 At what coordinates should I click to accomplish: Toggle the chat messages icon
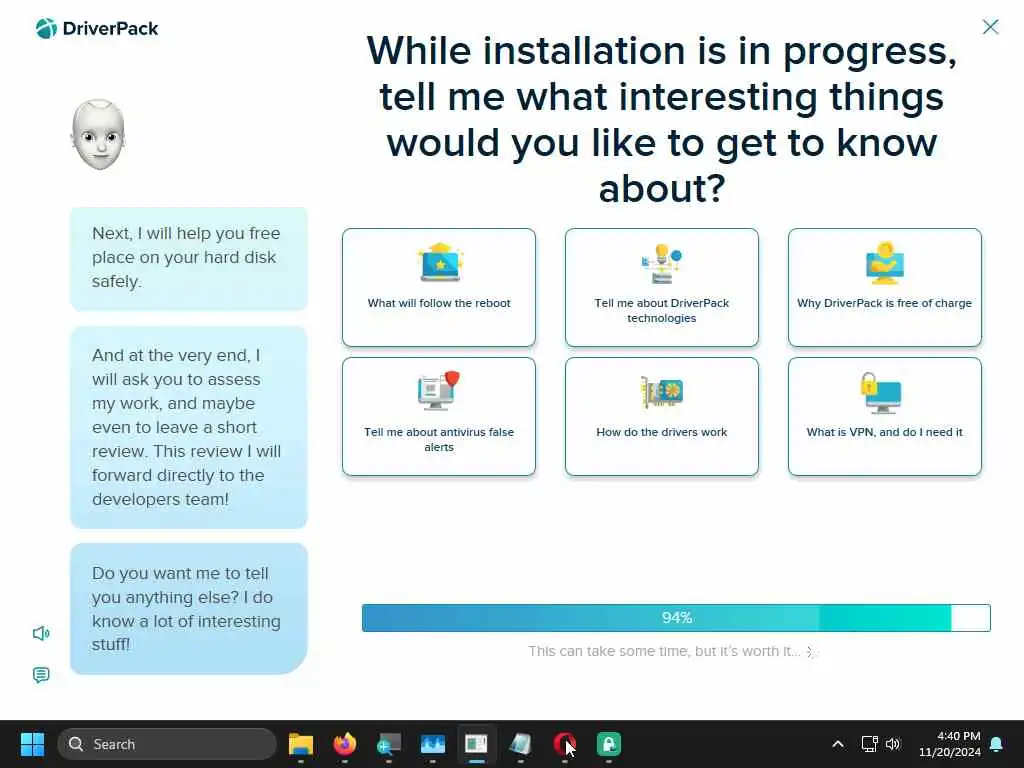[41, 675]
